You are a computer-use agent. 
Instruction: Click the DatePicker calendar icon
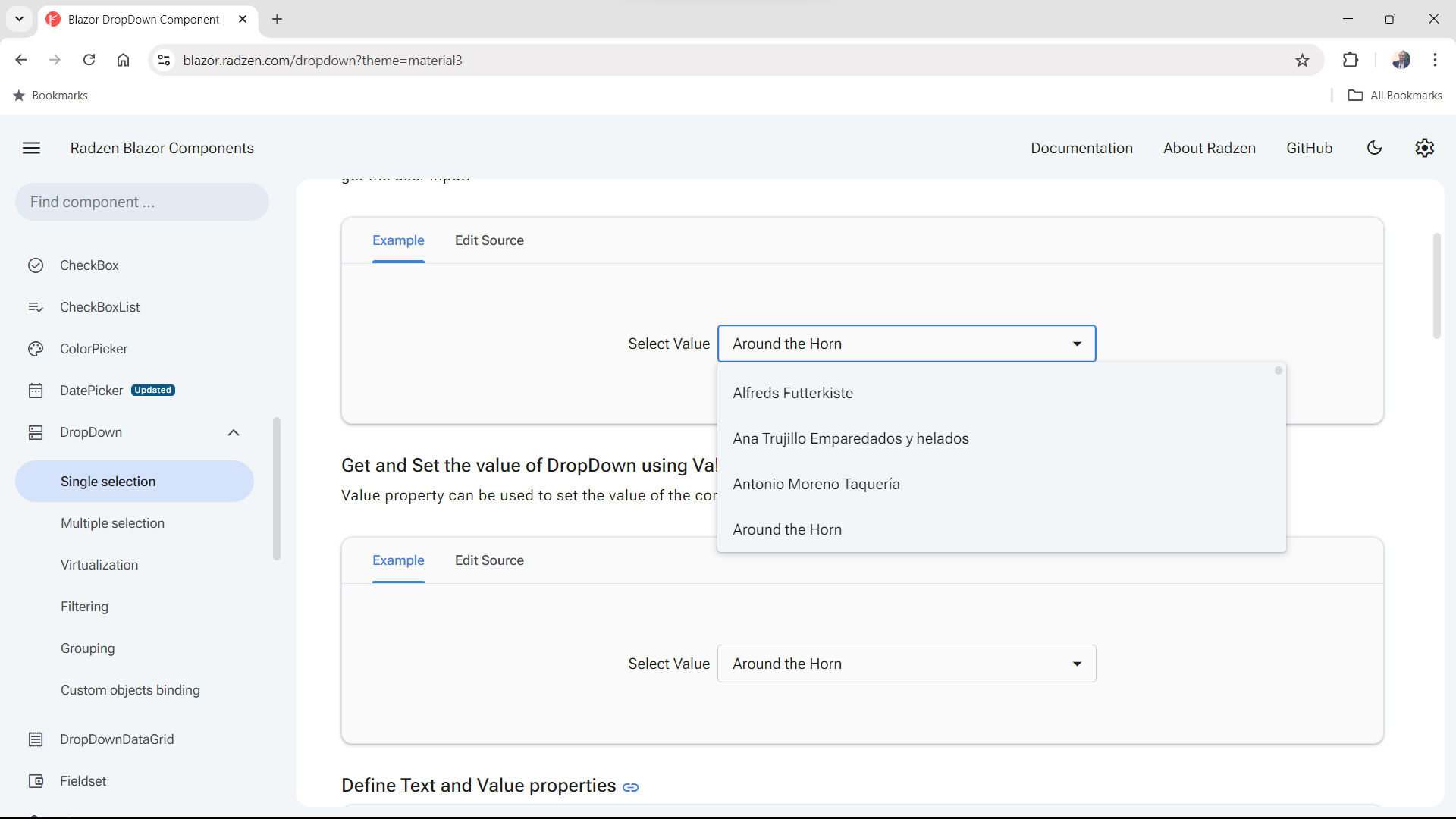coord(36,391)
